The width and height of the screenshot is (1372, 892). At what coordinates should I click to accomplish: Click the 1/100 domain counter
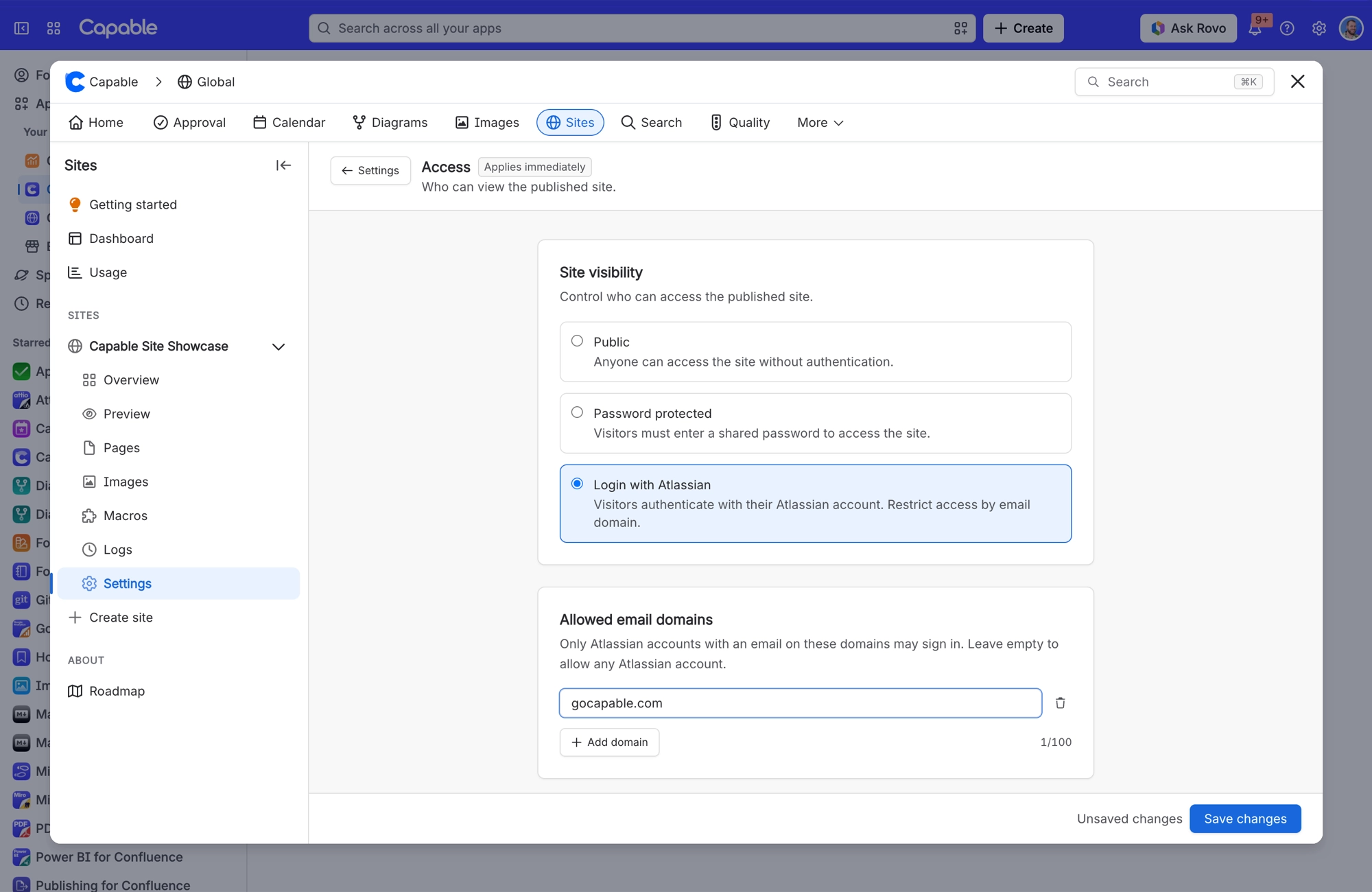[1056, 742]
